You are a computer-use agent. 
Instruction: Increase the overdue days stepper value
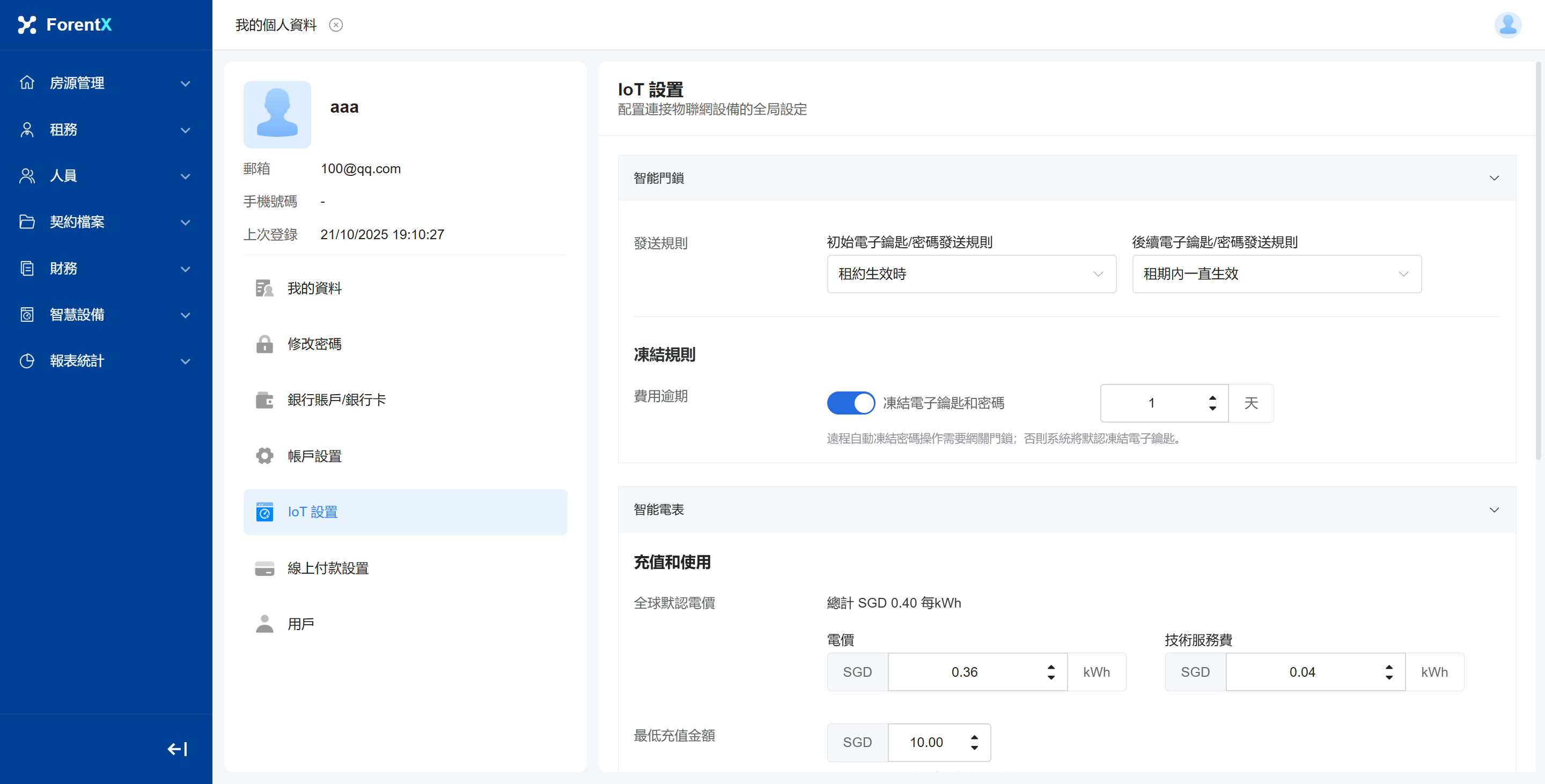[1212, 398]
